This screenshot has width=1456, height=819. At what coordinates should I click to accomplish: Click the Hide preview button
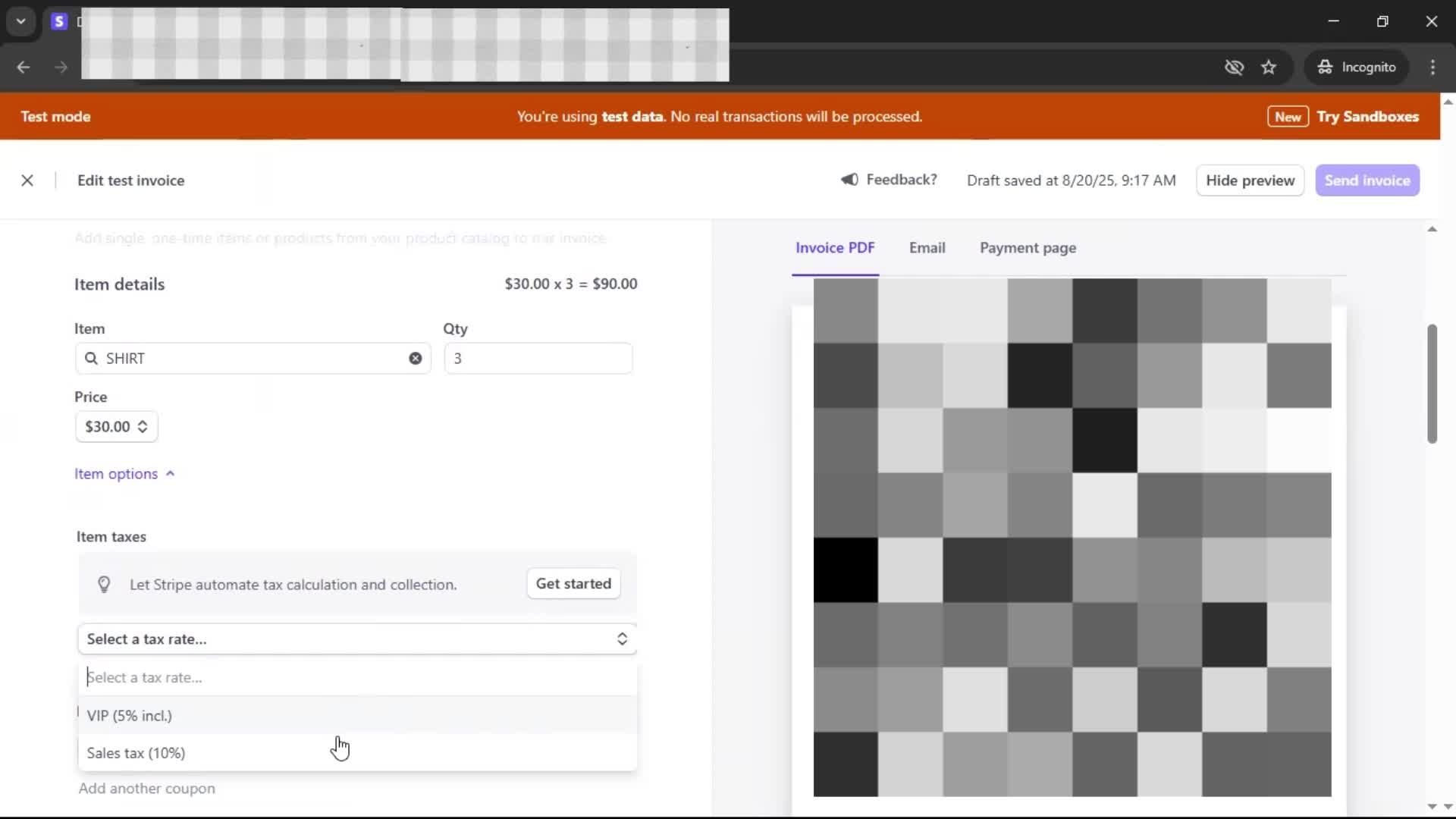point(1250,180)
